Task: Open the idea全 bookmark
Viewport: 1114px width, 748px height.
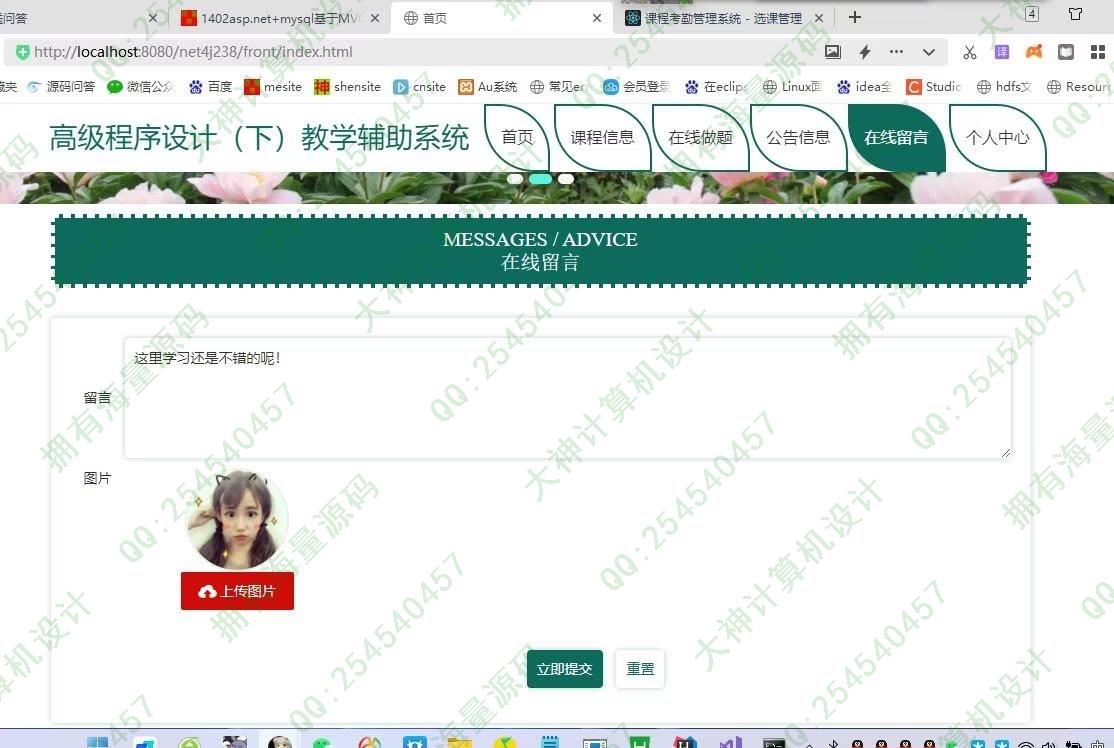Action: pyautogui.click(x=864, y=87)
